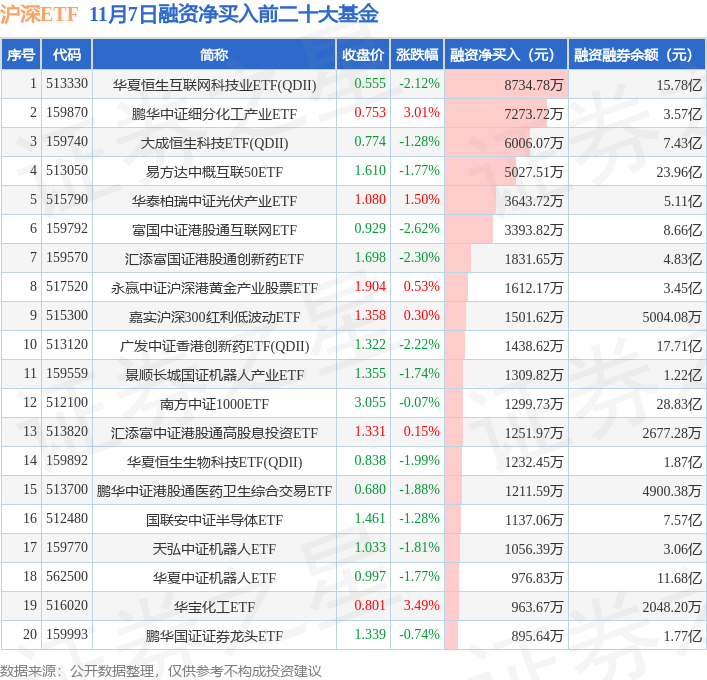Select 华夏中证机器人ETF name
The image size is (707, 680).
tap(214, 578)
